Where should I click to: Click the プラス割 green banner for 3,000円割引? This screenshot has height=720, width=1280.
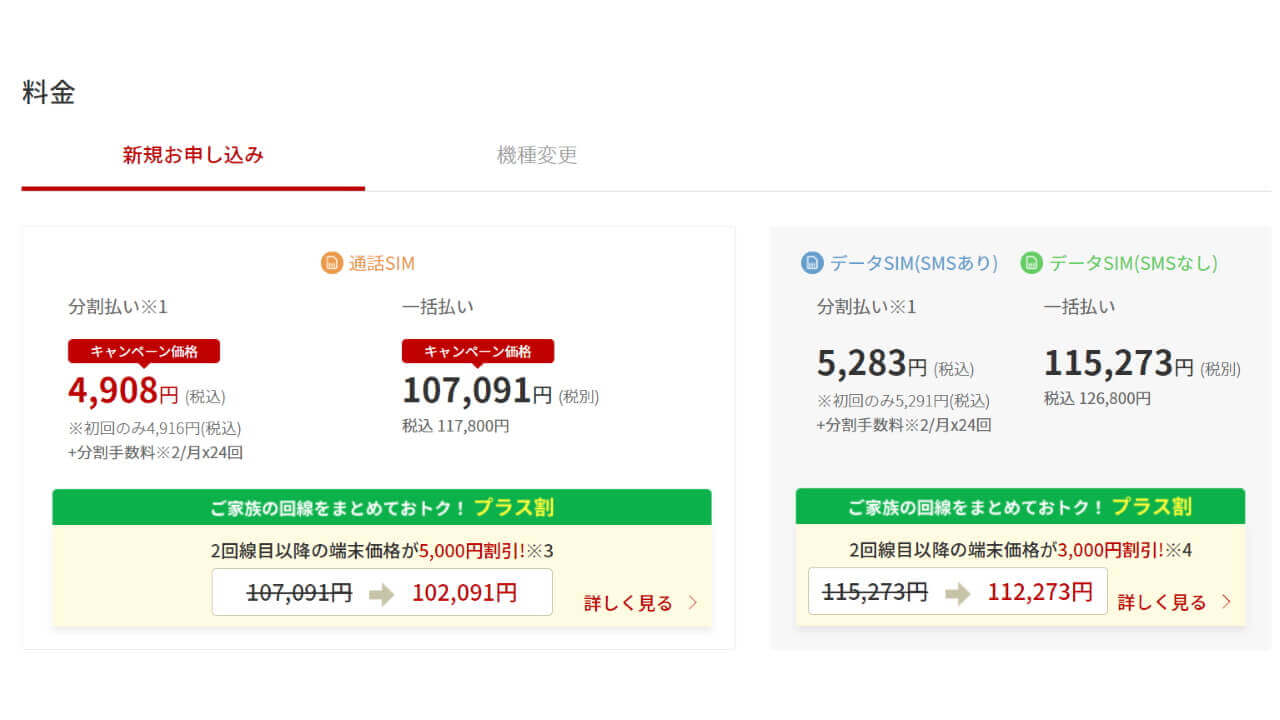click(x=1020, y=506)
